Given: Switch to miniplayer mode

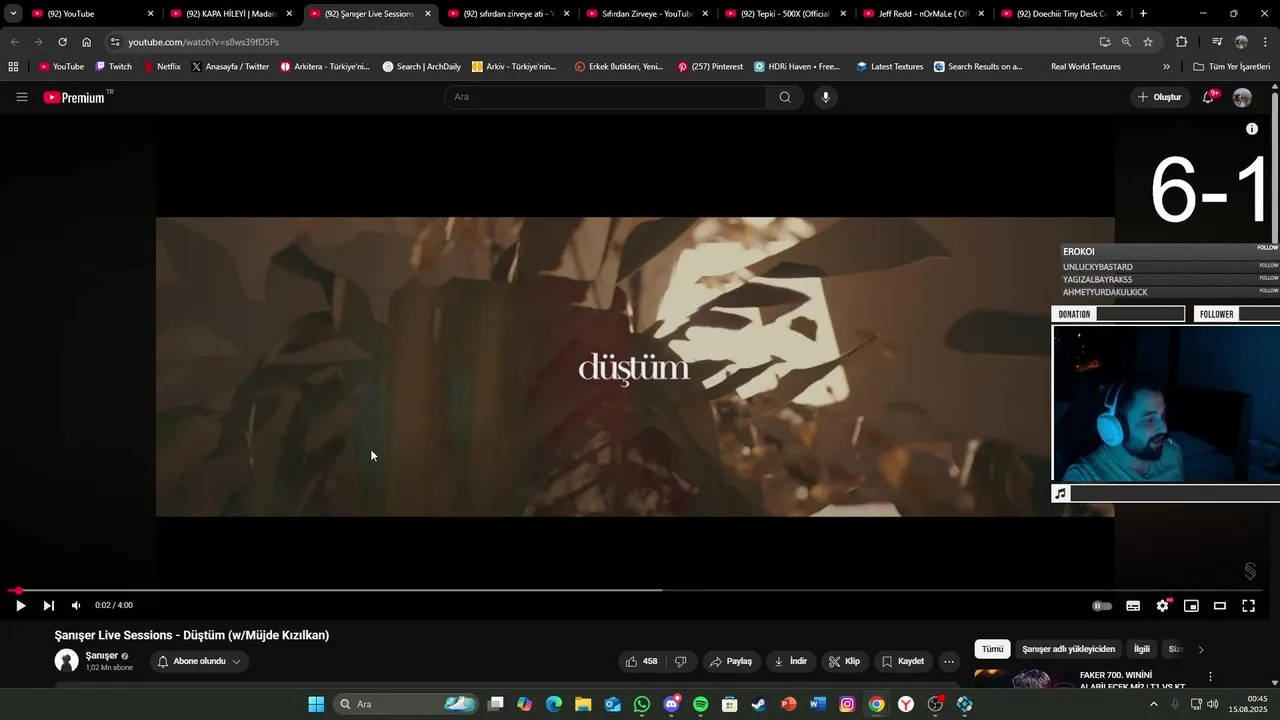Looking at the screenshot, I should pos(1191,605).
